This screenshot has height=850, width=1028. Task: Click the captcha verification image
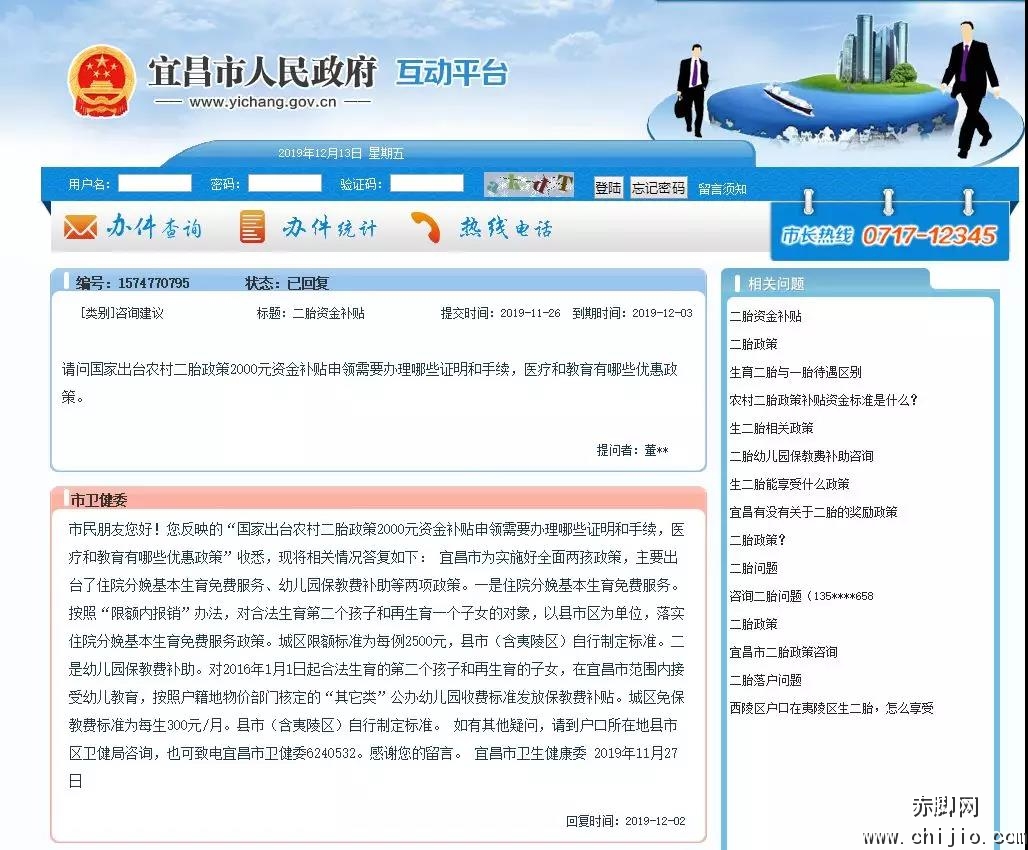point(528,185)
